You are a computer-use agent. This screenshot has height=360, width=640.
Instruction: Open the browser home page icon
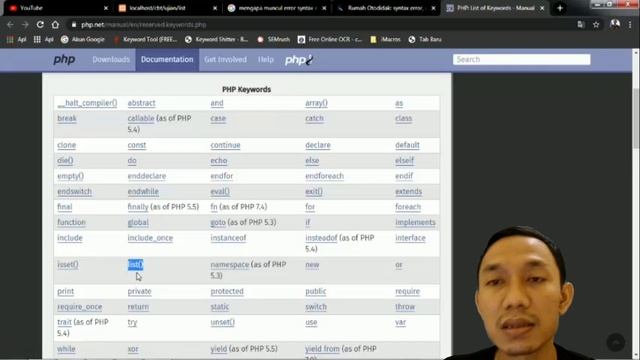click(55, 24)
